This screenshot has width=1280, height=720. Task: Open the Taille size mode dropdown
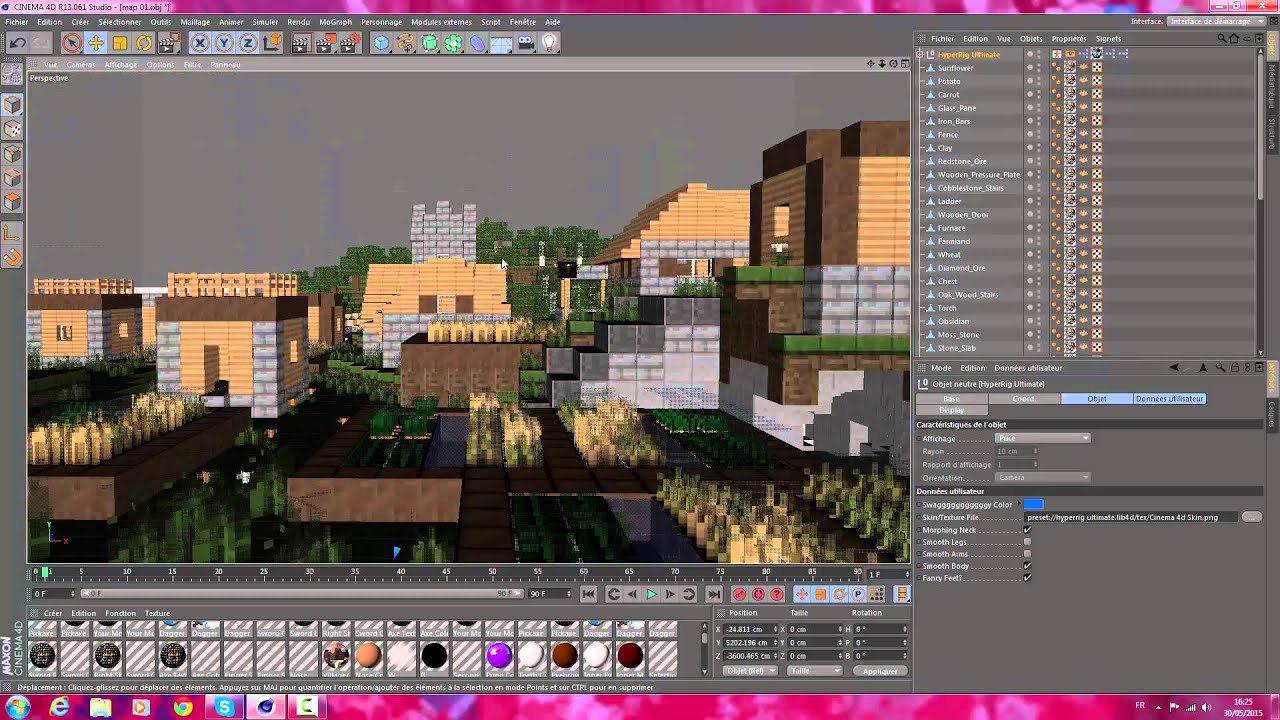(815, 671)
